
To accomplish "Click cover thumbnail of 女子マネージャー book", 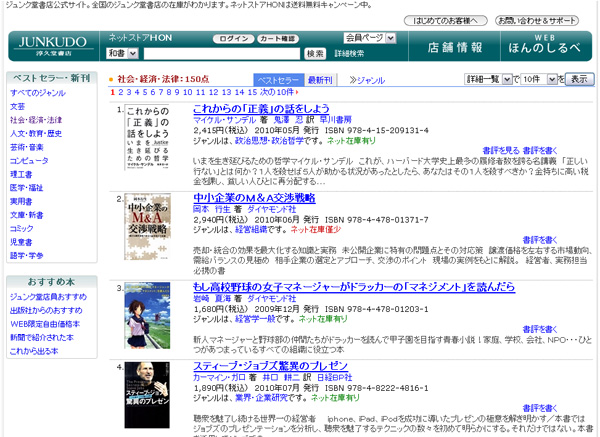I will tap(147, 316).
